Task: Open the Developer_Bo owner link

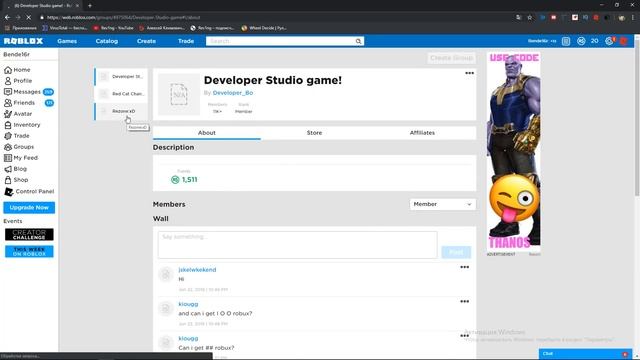Action: point(233,93)
